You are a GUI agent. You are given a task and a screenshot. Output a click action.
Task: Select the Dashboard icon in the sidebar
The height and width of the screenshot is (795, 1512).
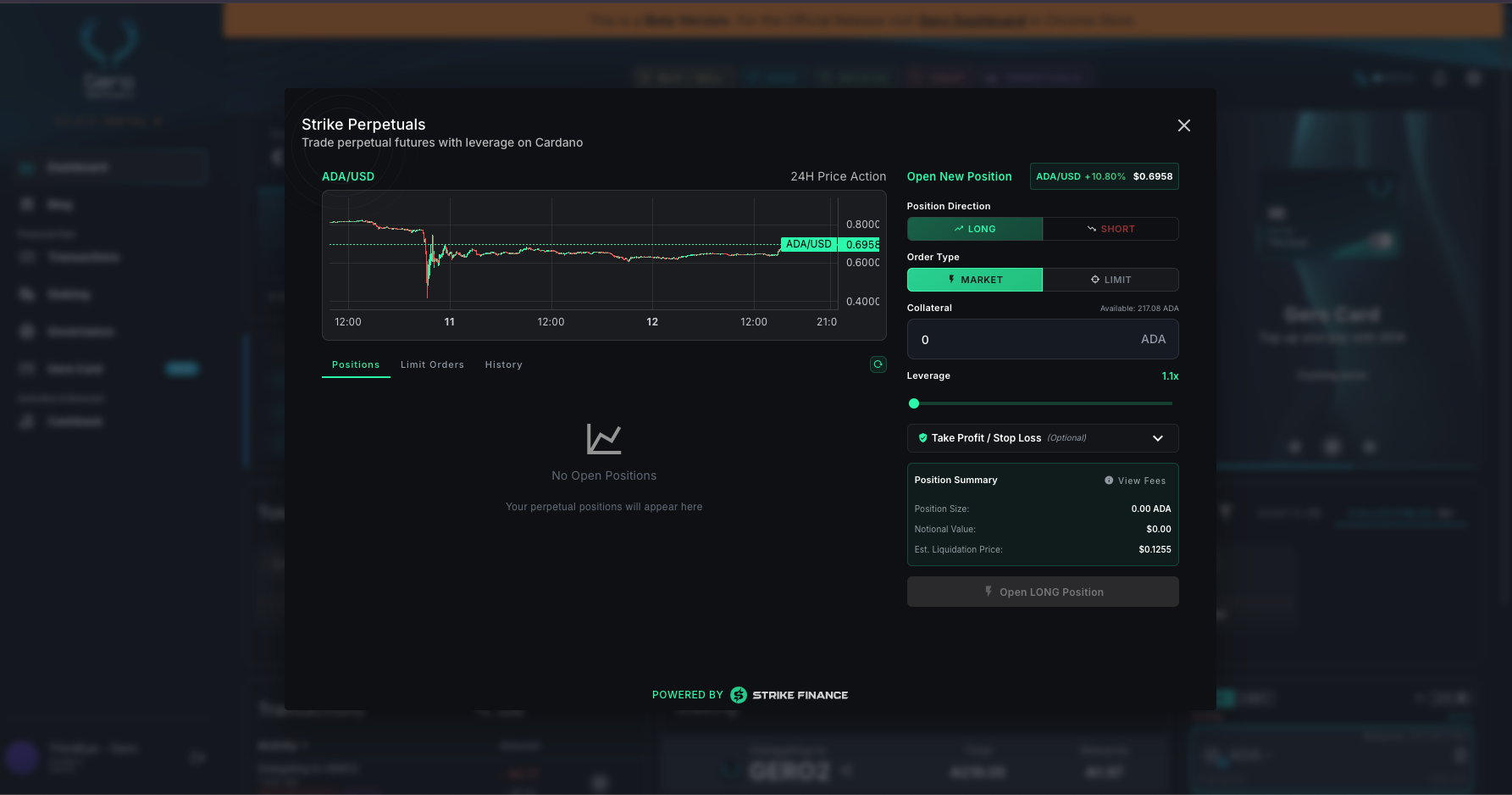25,167
